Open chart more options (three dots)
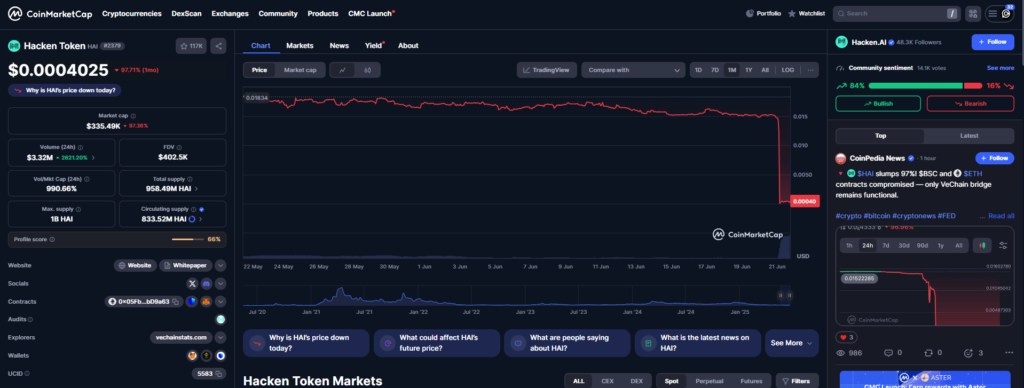This screenshot has width=1024, height=388. 810,70
